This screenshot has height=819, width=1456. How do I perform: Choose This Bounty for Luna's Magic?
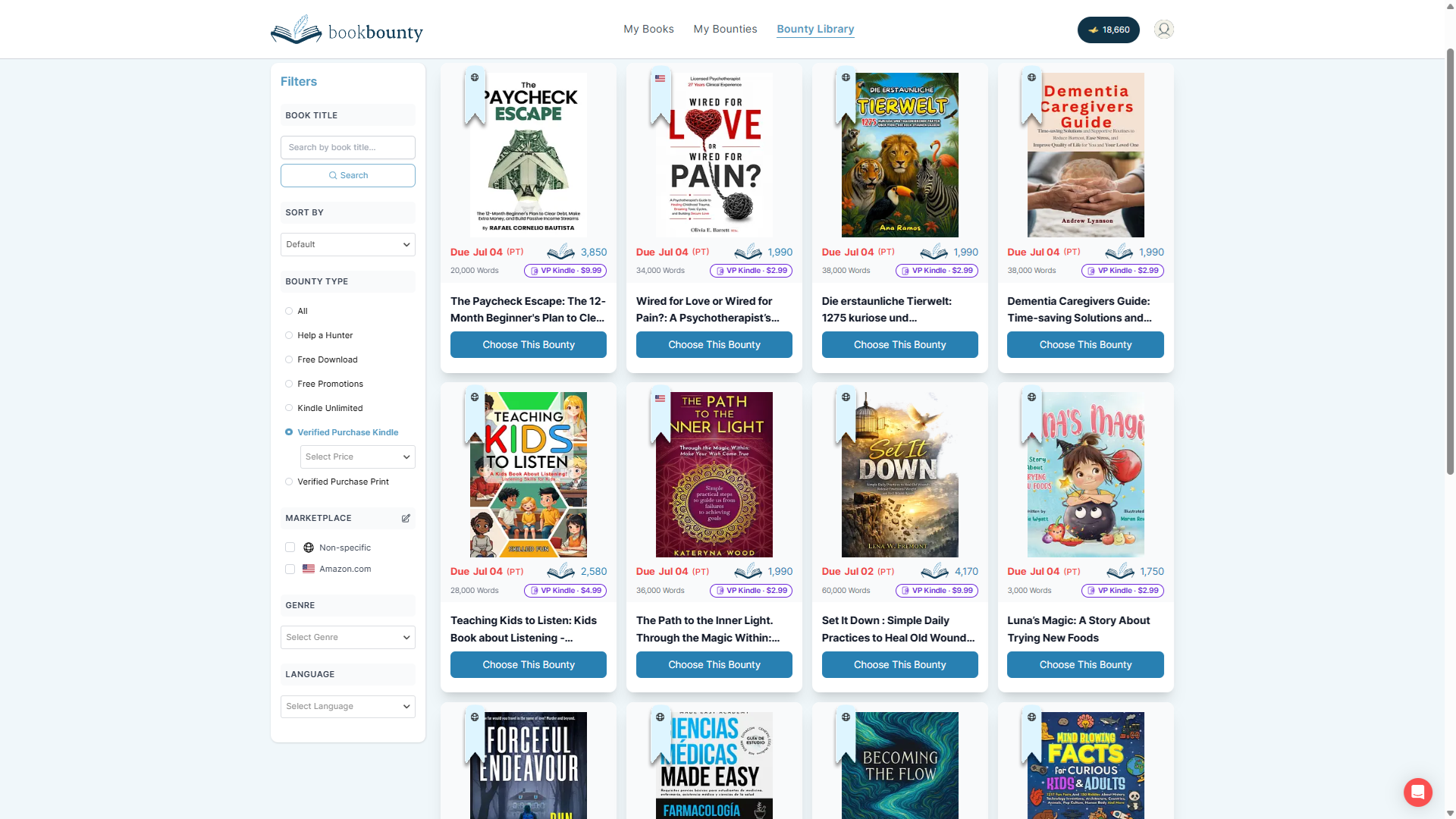(1085, 664)
